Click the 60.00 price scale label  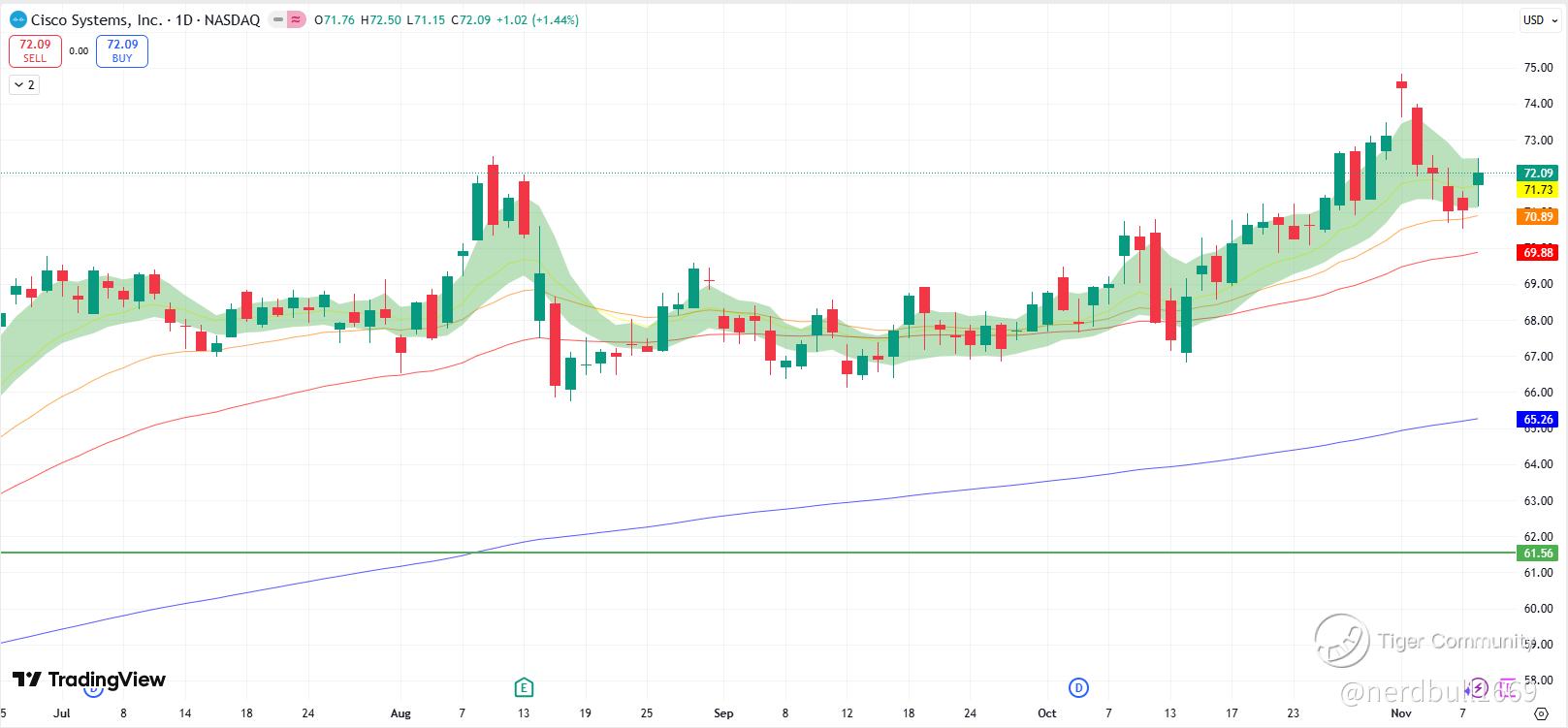pyautogui.click(x=1539, y=609)
